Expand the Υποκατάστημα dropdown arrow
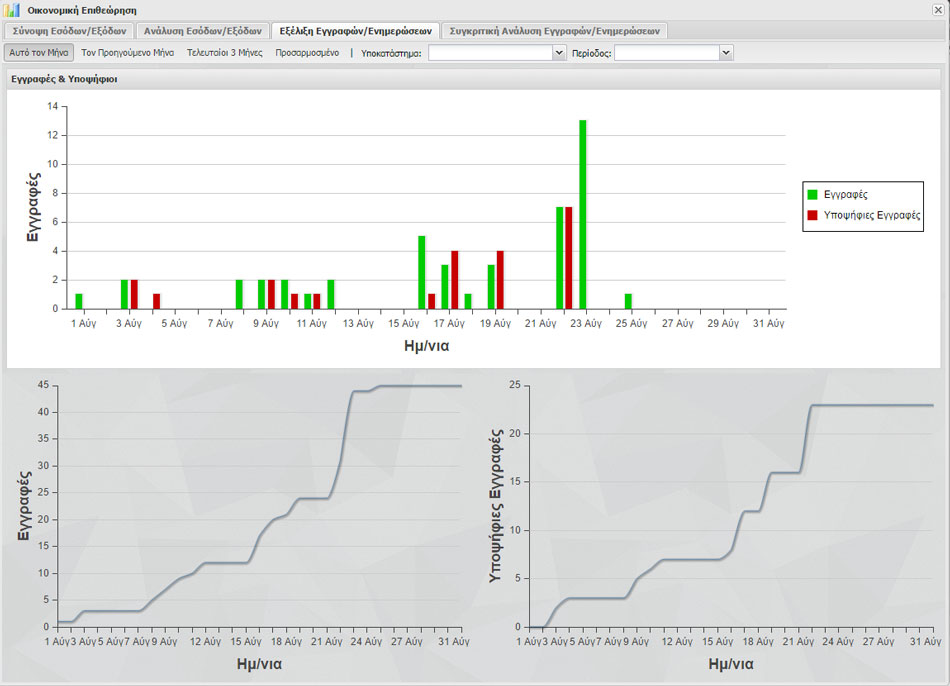 click(x=559, y=52)
